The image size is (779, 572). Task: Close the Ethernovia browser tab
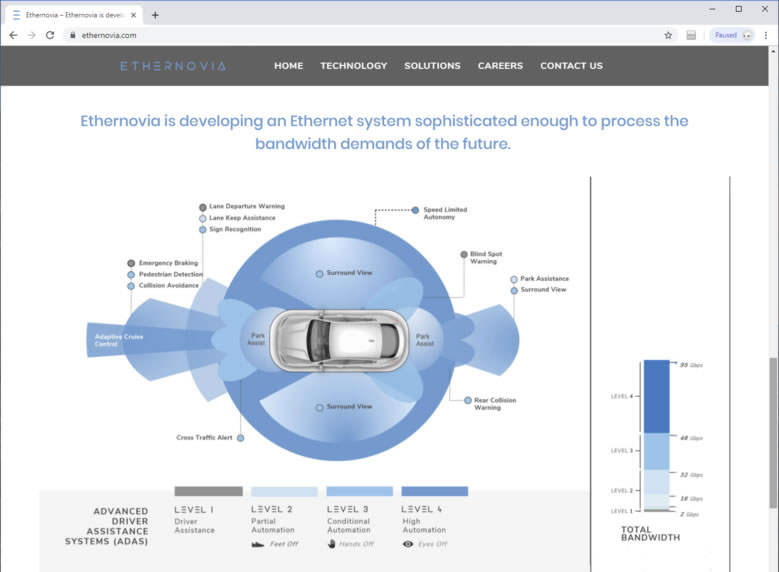pos(134,15)
